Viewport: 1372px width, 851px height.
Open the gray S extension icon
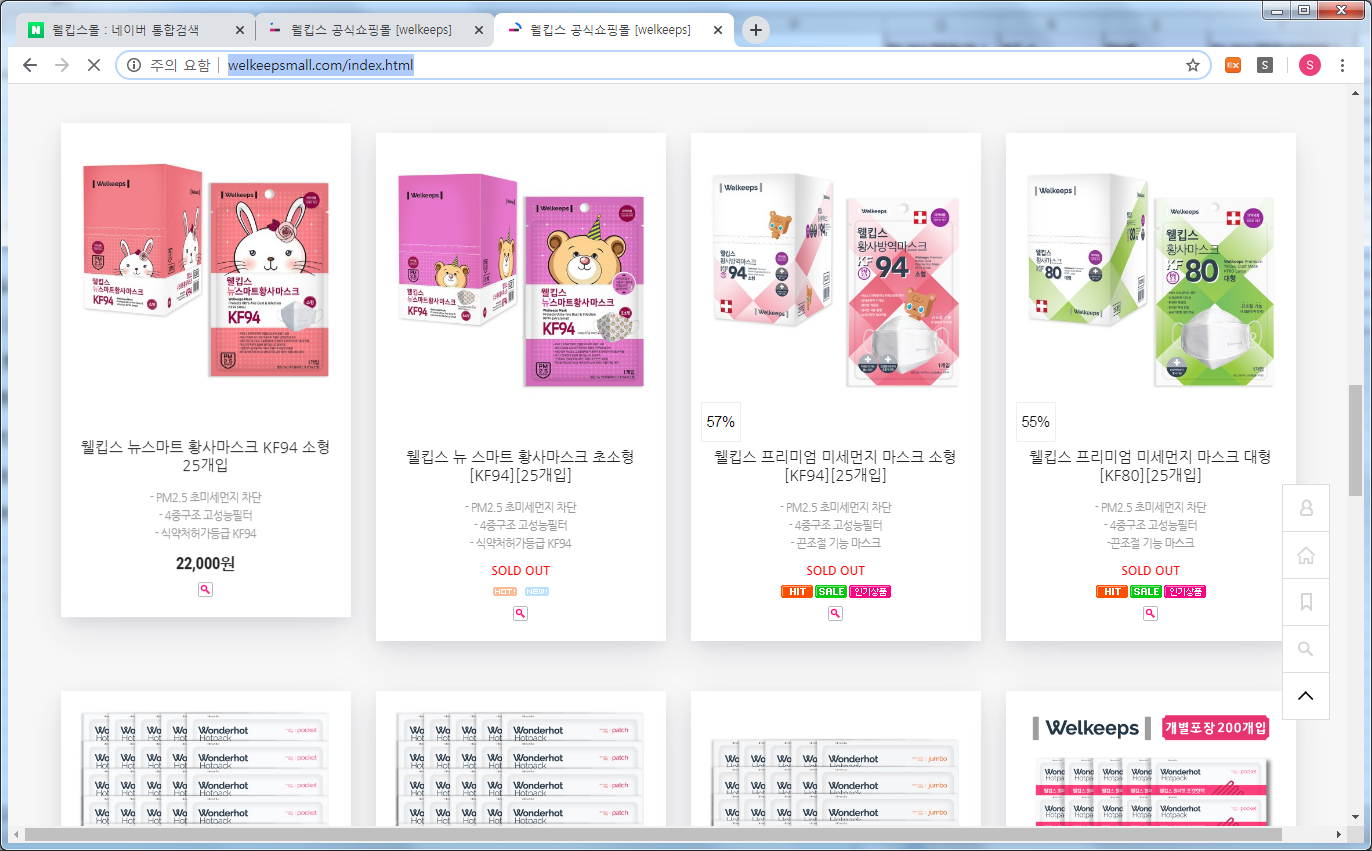(1265, 65)
